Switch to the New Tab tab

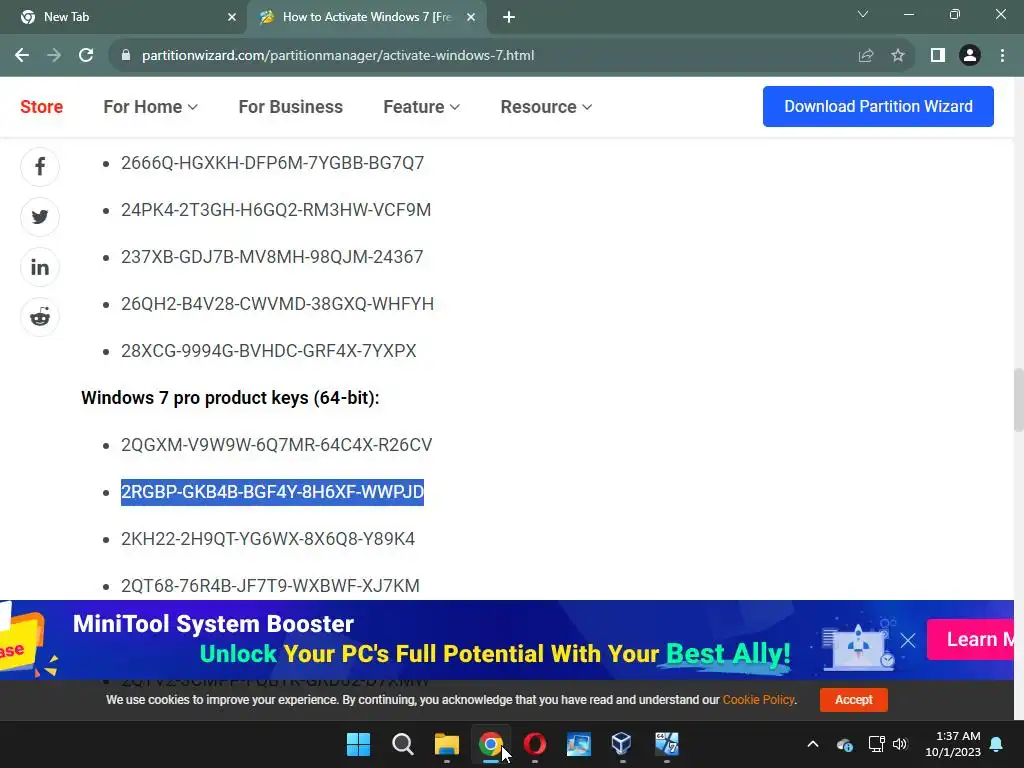[x=123, y=17]
